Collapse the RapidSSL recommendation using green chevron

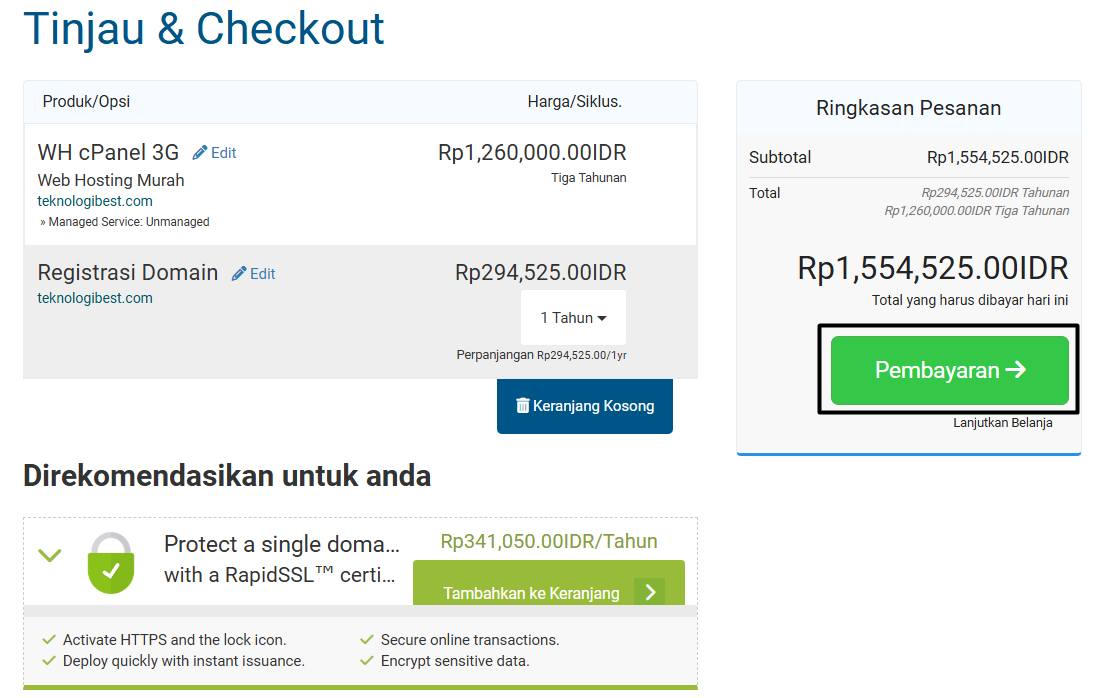50,555
